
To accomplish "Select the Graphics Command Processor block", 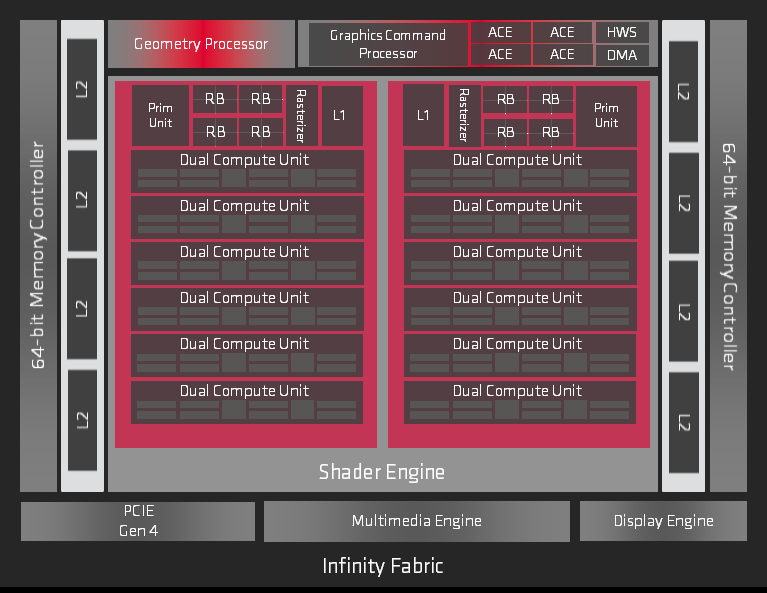I will [388, 44].
